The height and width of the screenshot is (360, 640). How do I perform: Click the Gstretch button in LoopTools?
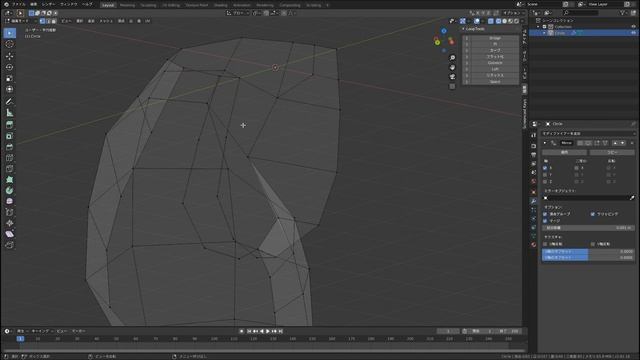coord(495,63)
